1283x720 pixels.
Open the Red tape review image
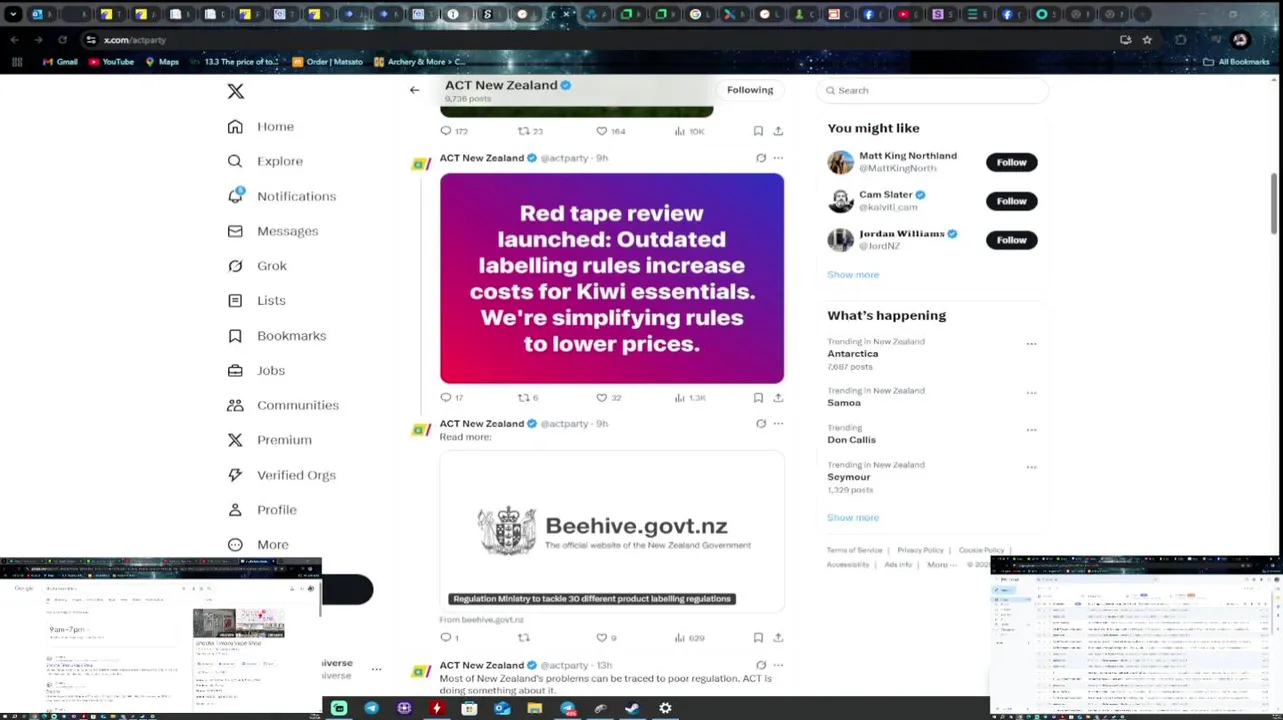tap(612, 278)
